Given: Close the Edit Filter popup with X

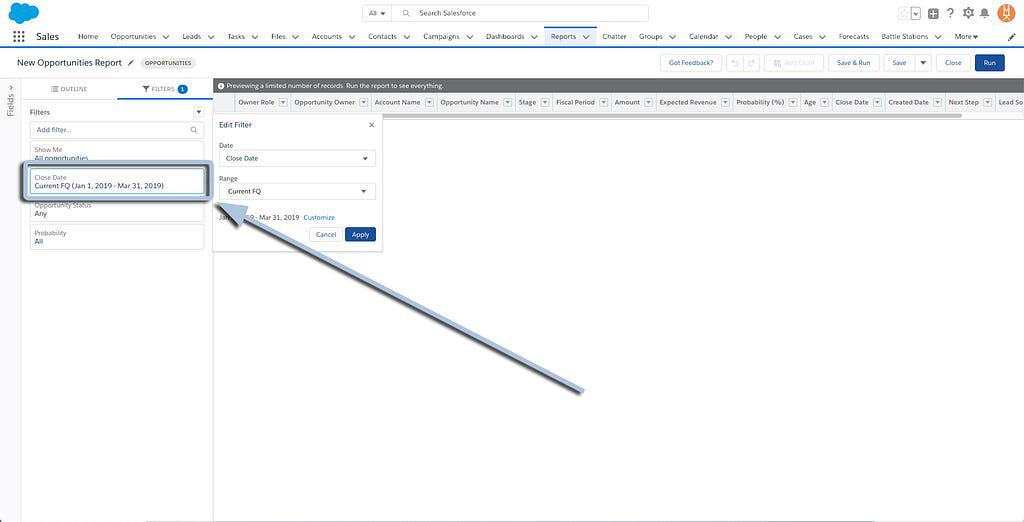Looking at the screenshot, I should 371,125.
